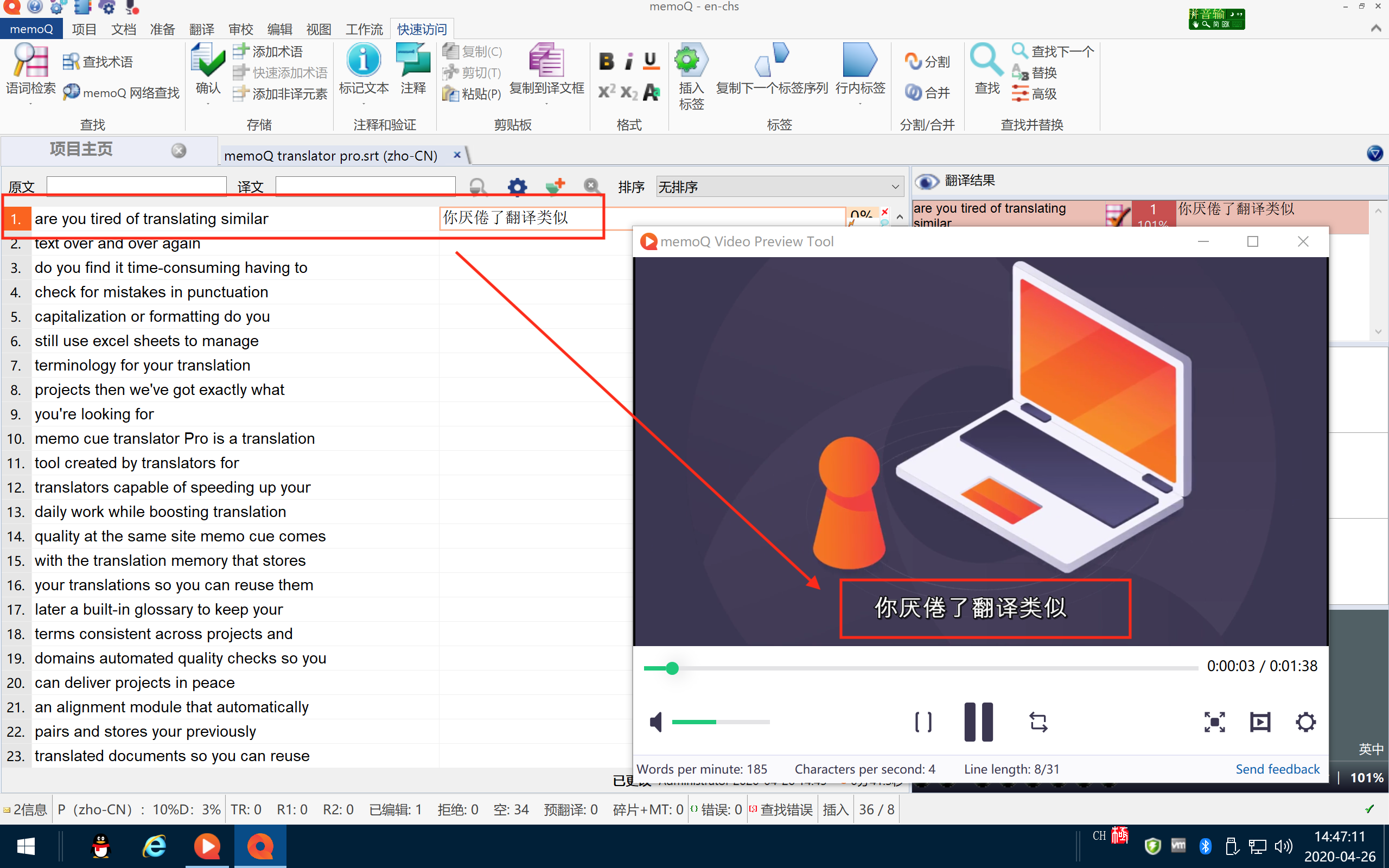Expand dropdown under 语词检索

pyautogui.click(x=30, y=104)
